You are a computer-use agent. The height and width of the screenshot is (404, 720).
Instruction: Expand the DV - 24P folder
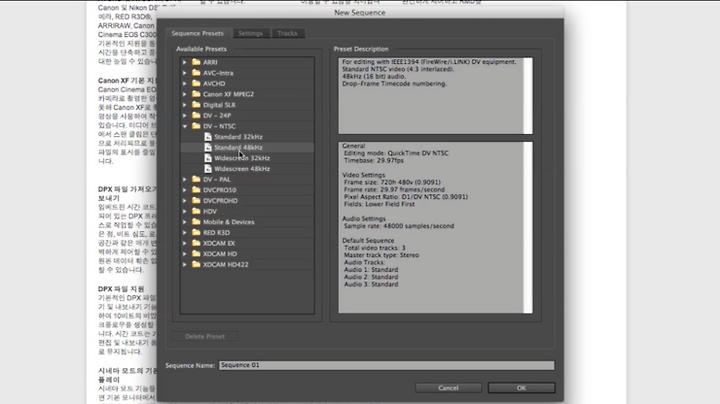tap(185, 115)
